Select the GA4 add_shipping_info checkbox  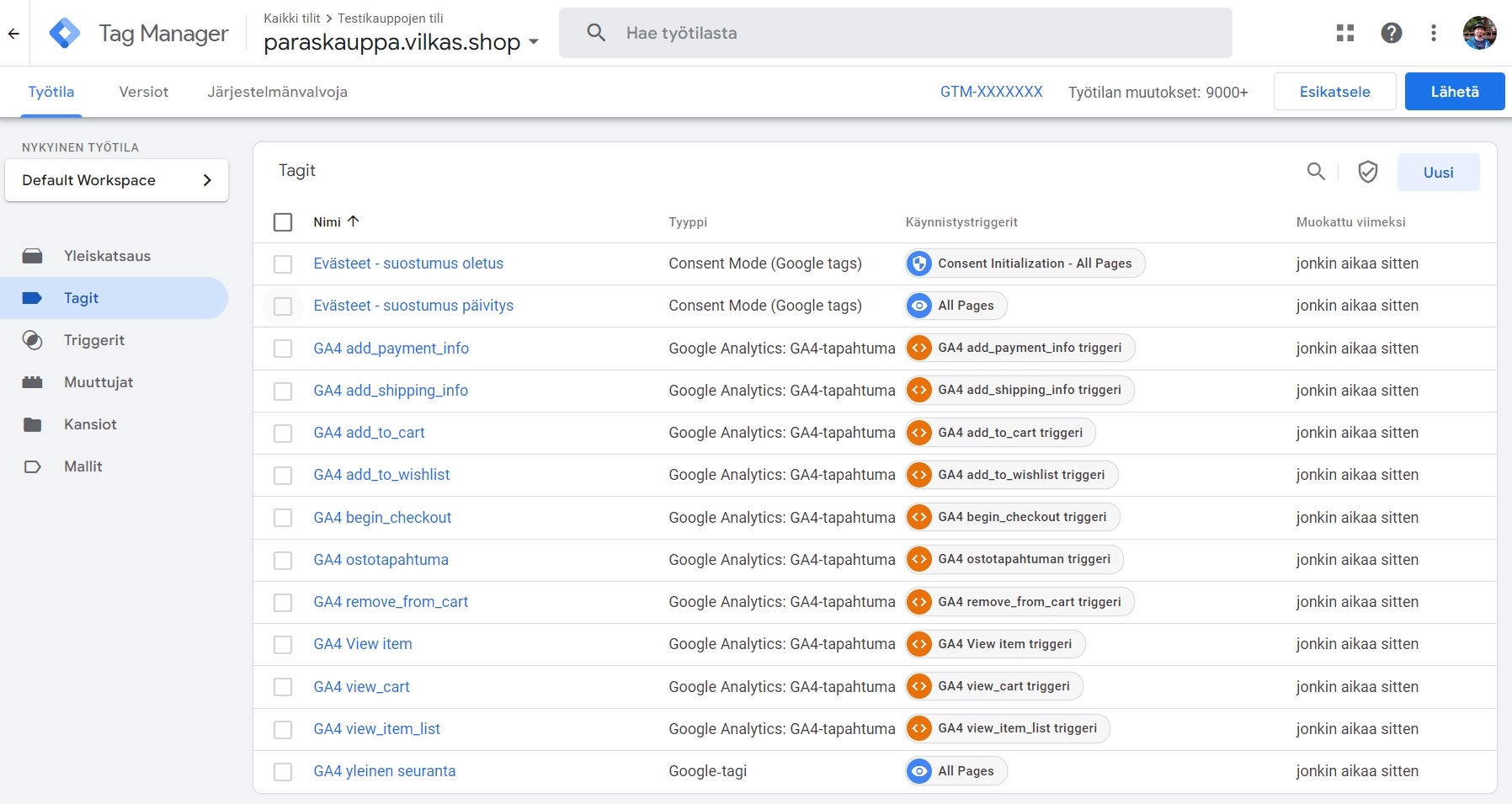[x=283, y=391]
